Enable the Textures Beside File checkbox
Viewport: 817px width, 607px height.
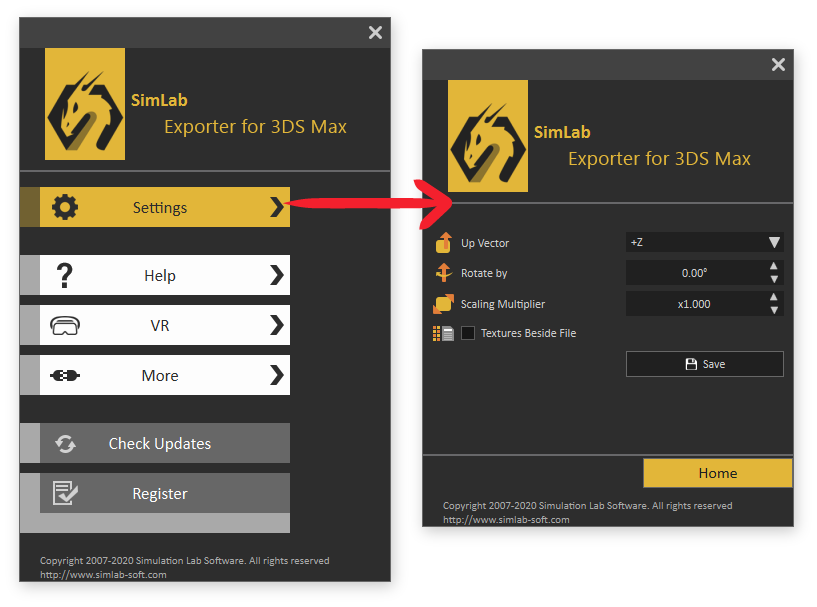click(x=467, y=333)
